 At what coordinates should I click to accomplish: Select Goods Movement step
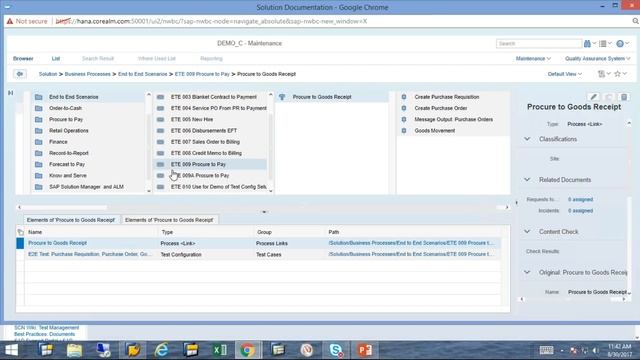(435, 131)
